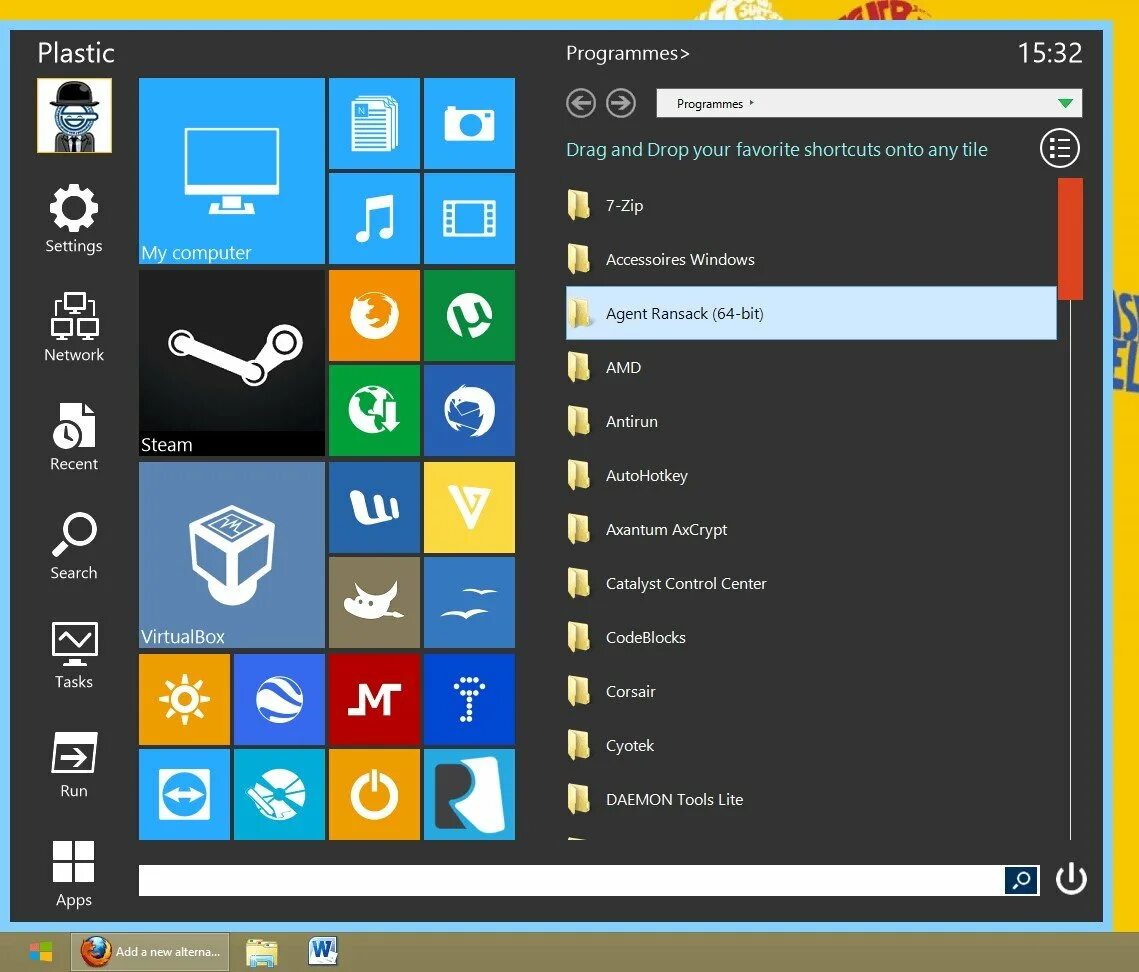This screenshot has width=1139, height=972.
Task: Click the magnifier search button
Action: 1021,880
